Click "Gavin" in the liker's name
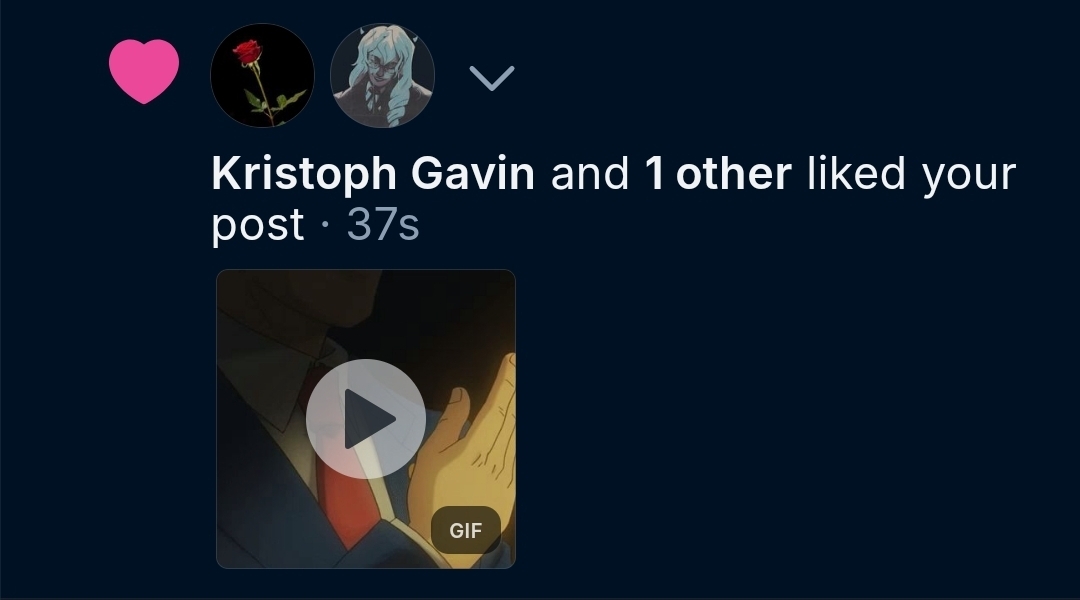This screenshot has height=600, width=1080. tap(472, 173)
